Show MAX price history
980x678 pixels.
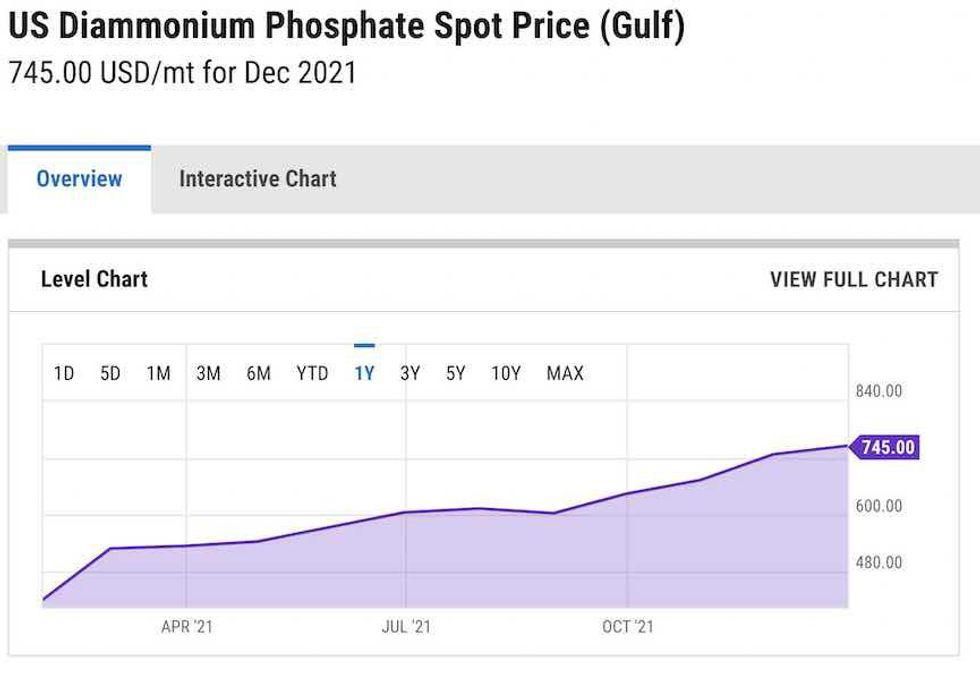click(565, 374)
